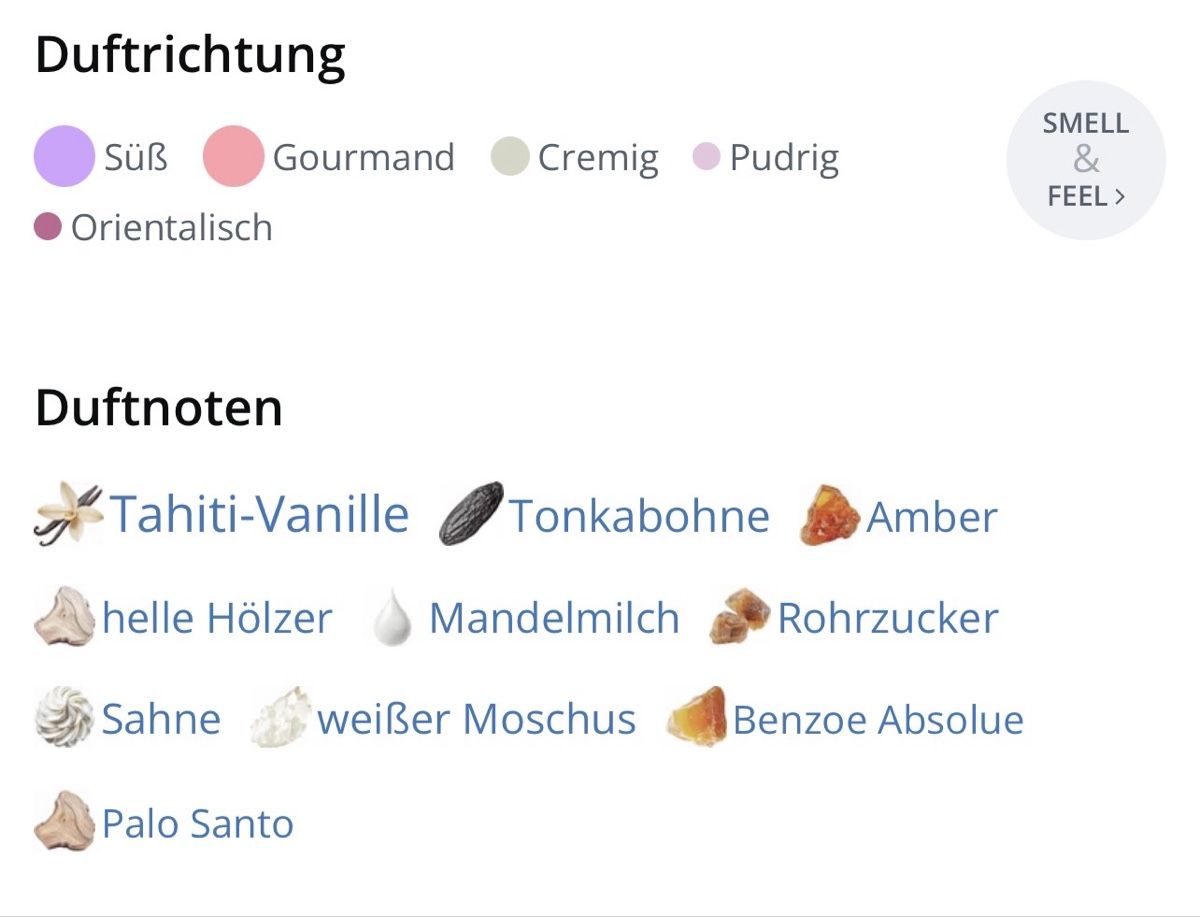This screenshot has width=1200, height=917.
Task: Select the Pudrig scent direction label
Action: [784, 158]
